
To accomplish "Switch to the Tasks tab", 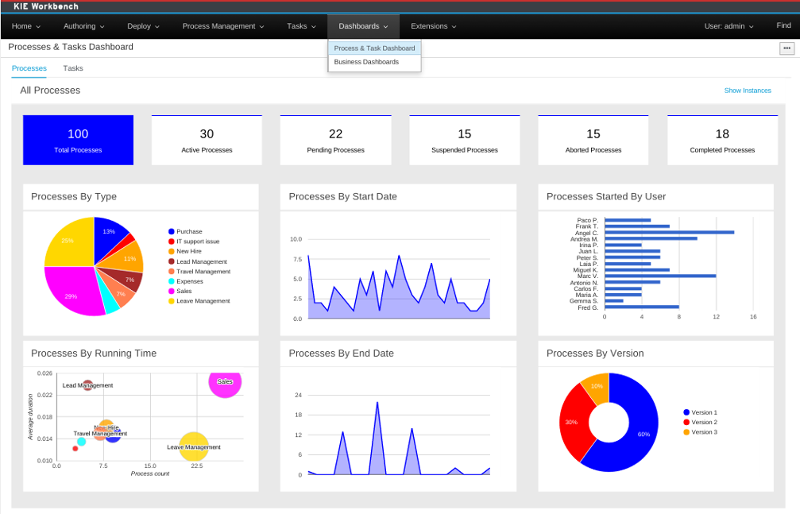I will [x=73, y=69].
